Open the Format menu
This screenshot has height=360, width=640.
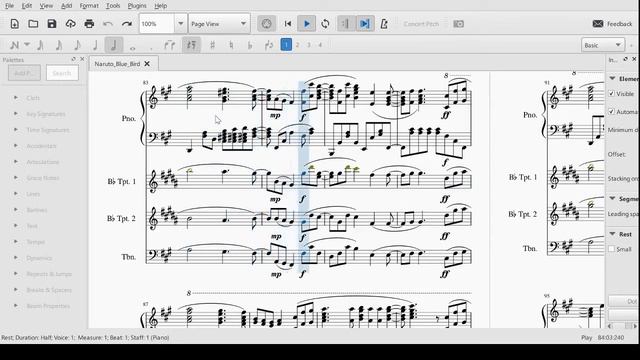pyautogui.click(x=89, y=6)
